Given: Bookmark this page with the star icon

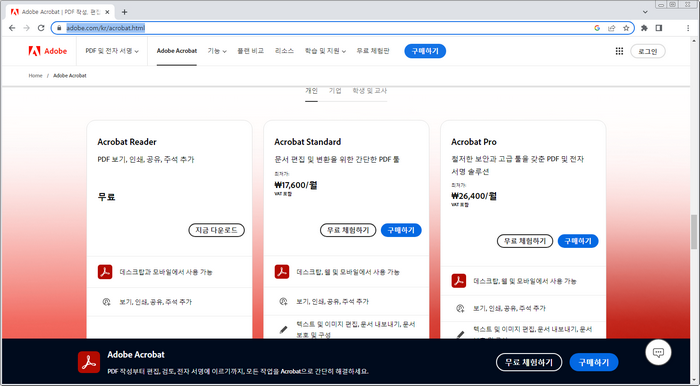Looking at the screenshot, I should pyautogui.click(x=626, y=28).
